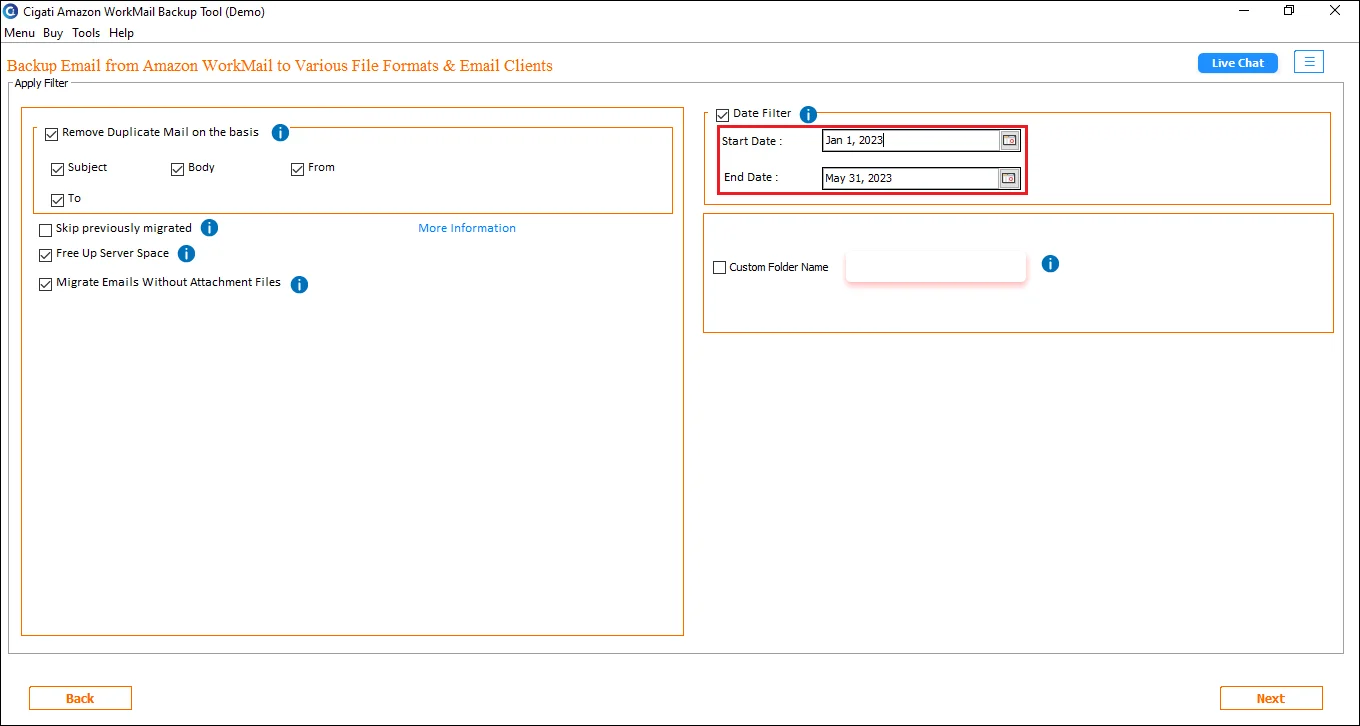Open the Start Date calendar picker

coord(1010,141)
